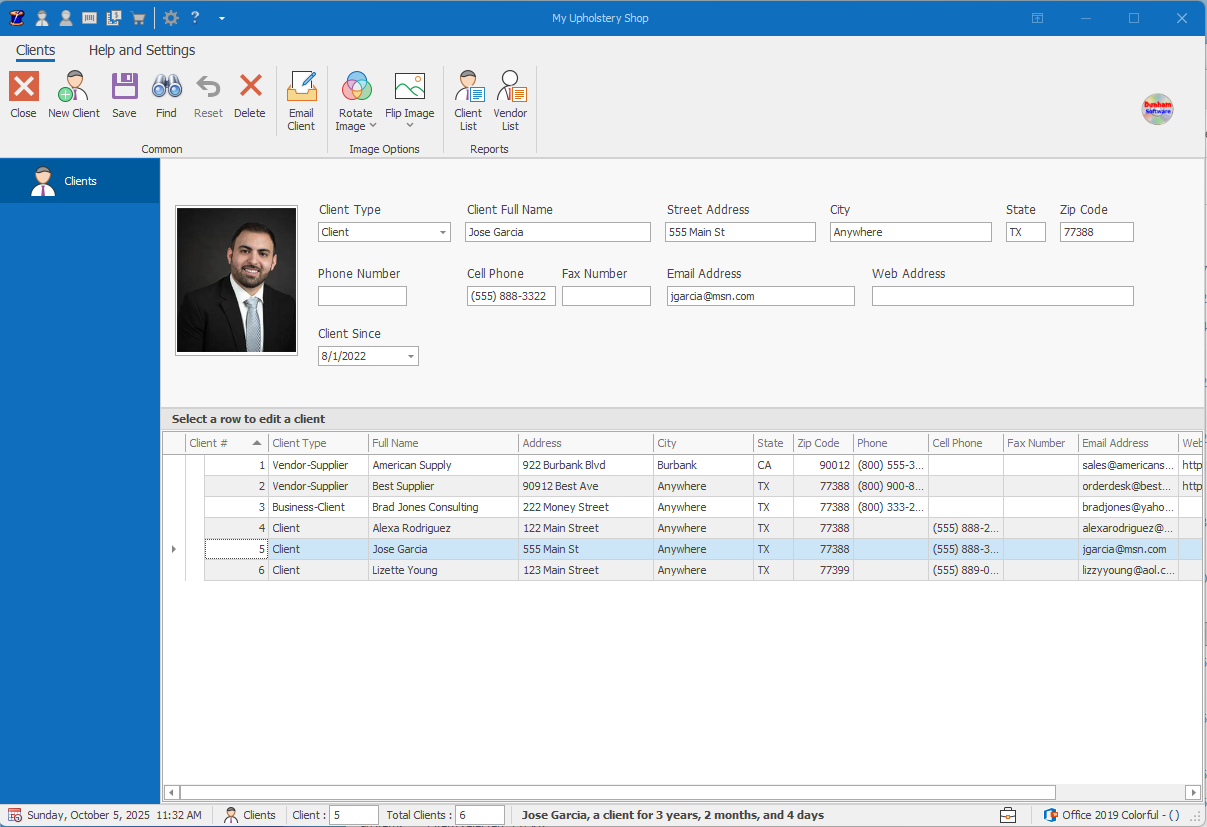Image resolution: width=1207 pixels, height=827 pixels.
Task: Sort grid by Full Name column header
Action: coord(443,443)
